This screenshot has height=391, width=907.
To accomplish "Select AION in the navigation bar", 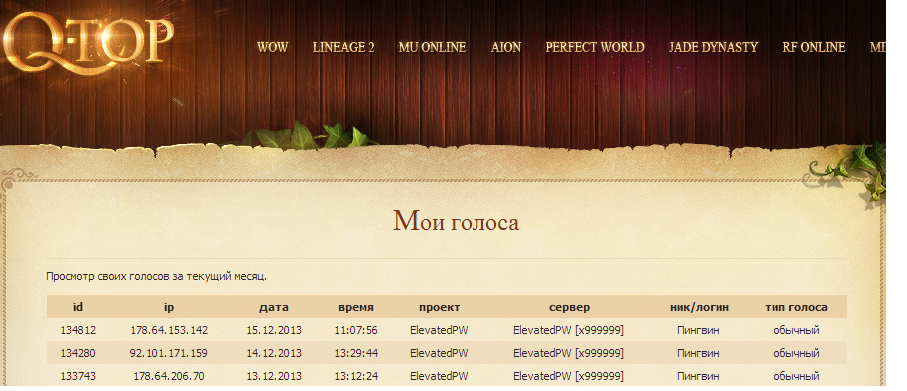I will 506,47.
